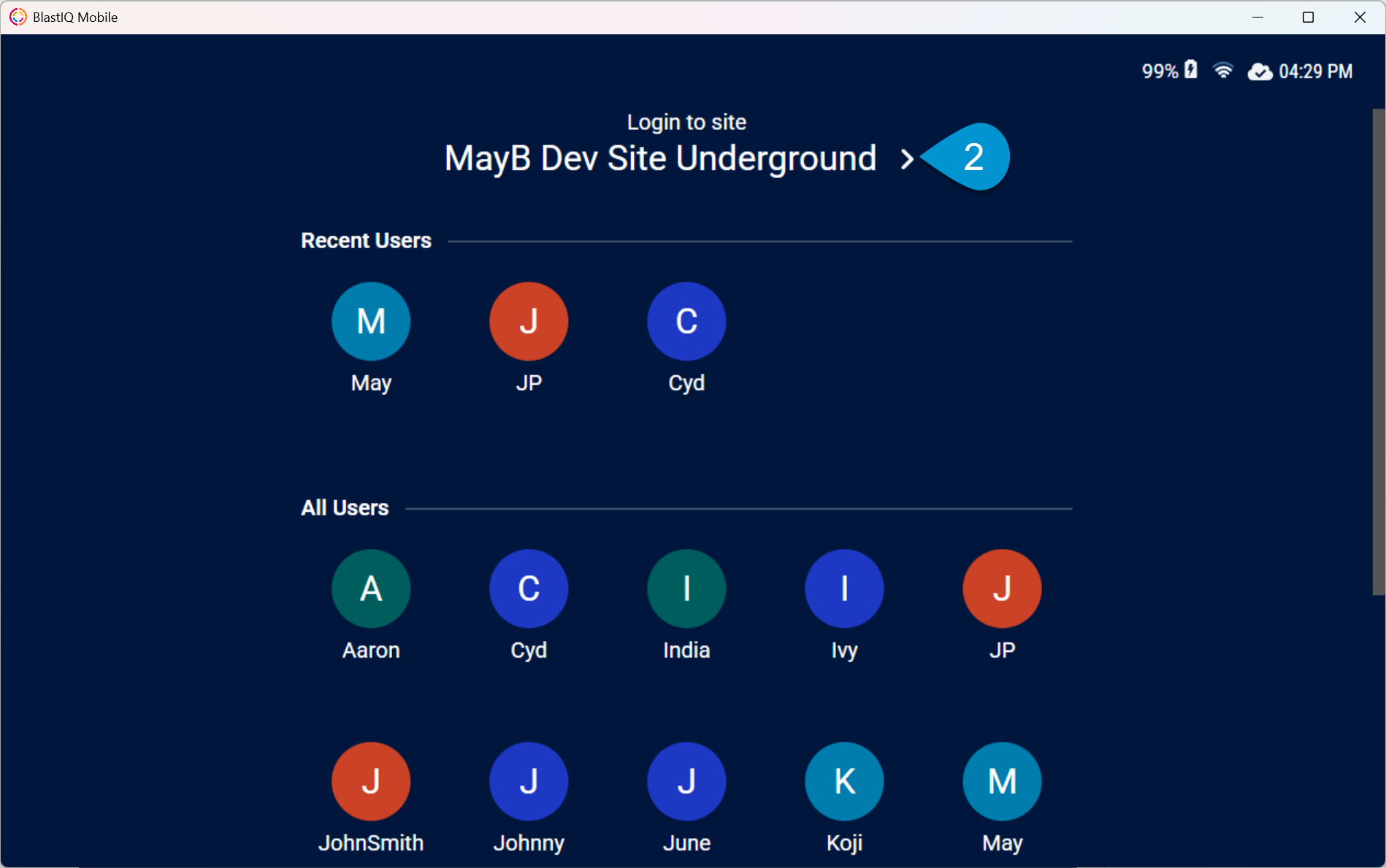Choose Aaron's avatar in All Users
The width and height of the screenshot is (1386, 868).
click(x=371, y=588)
